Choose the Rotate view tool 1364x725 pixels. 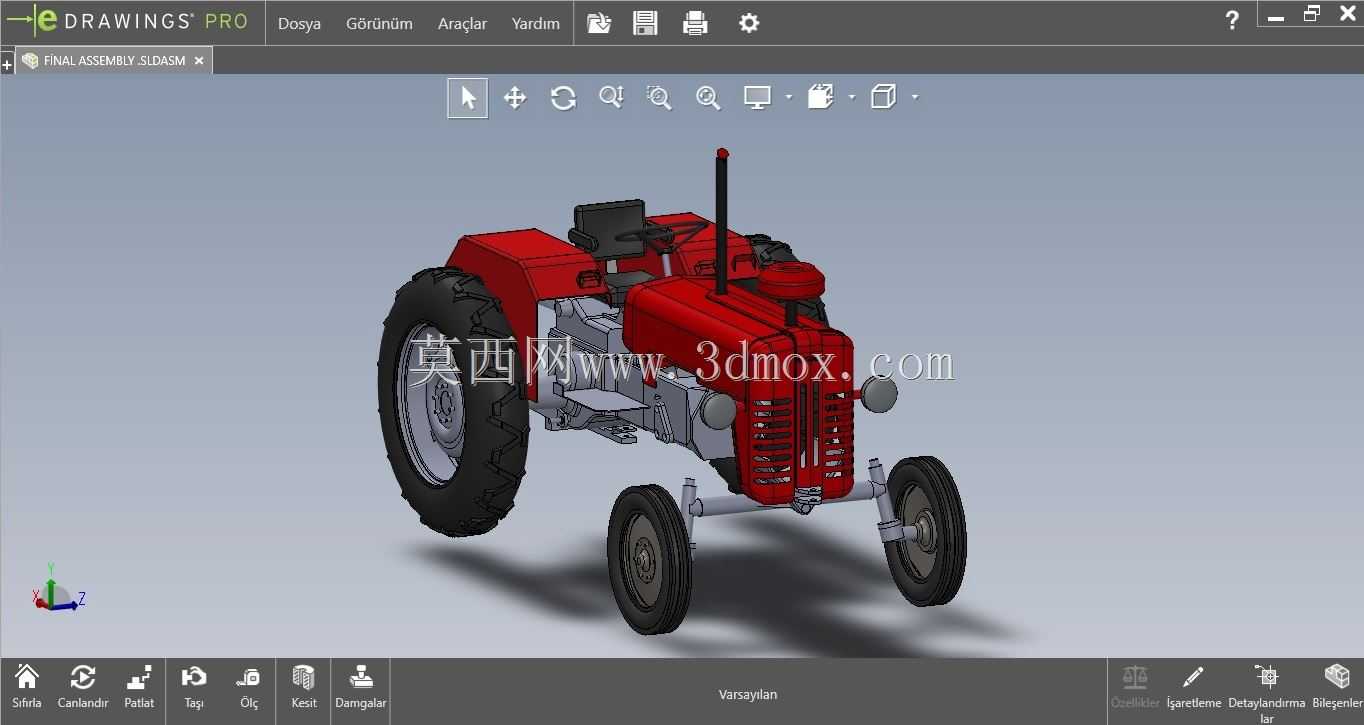pyautogui.click(x=563, y=98)
